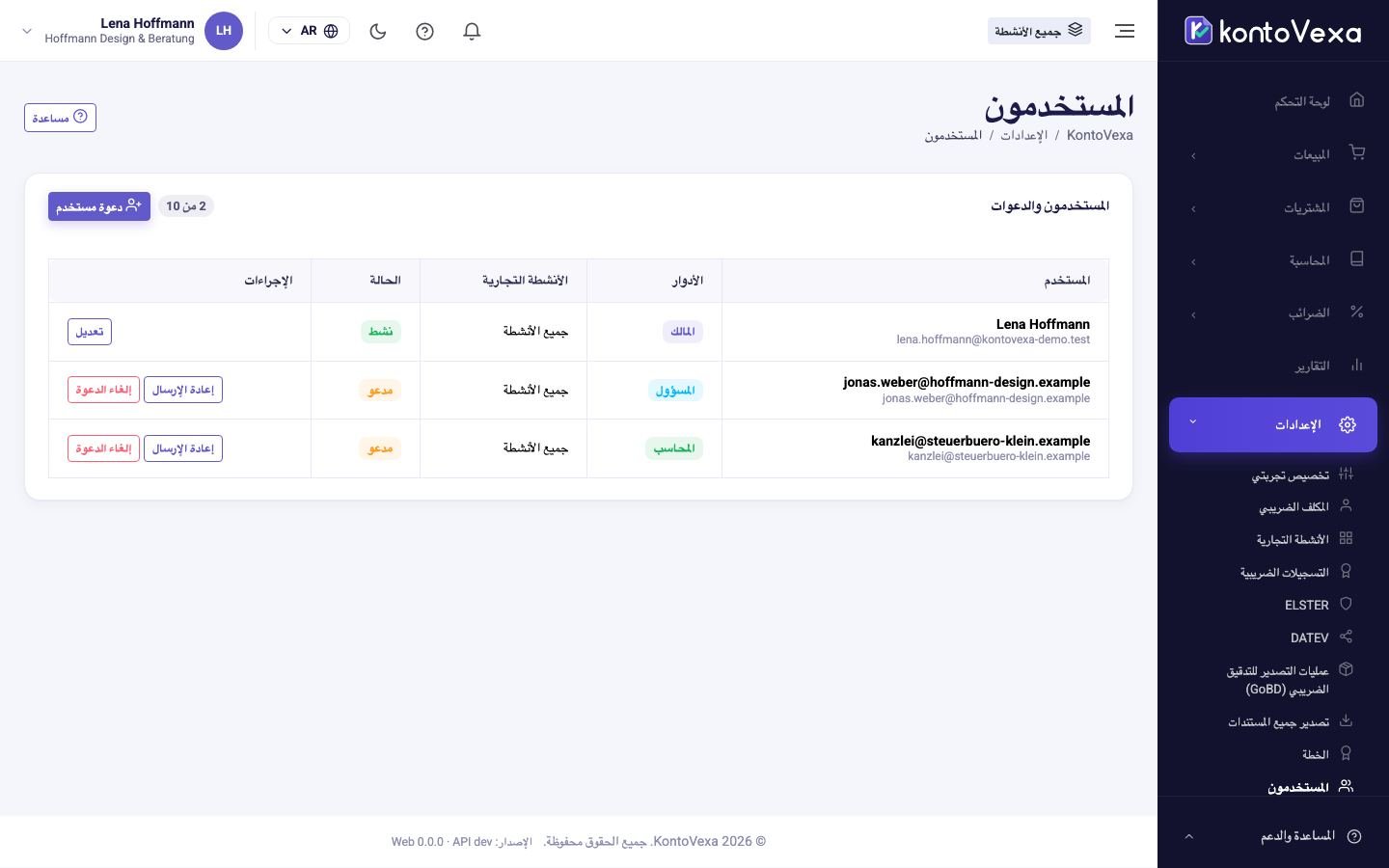Click إلغاء الدعوة for kanzlei invitation
Image resolution: width=1389 pixels, height=868 pixels.
103,448
